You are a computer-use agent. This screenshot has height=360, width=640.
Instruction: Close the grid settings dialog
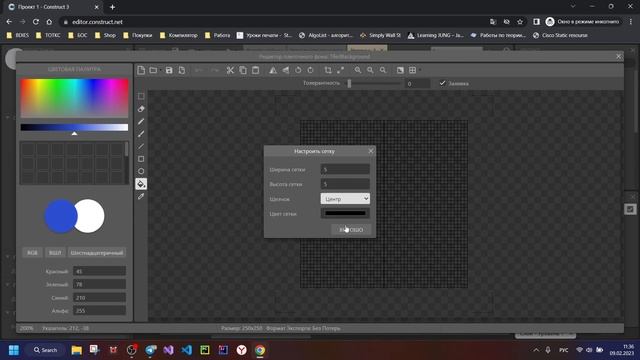click(371, 151)
